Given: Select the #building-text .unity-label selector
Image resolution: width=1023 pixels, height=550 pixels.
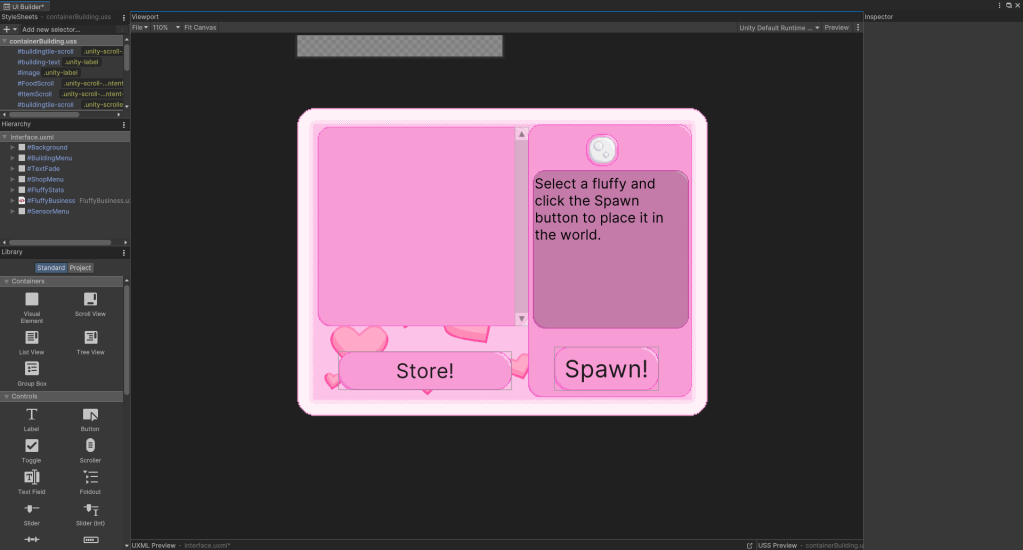Looking at the screenshot, I should pos(58,62).
